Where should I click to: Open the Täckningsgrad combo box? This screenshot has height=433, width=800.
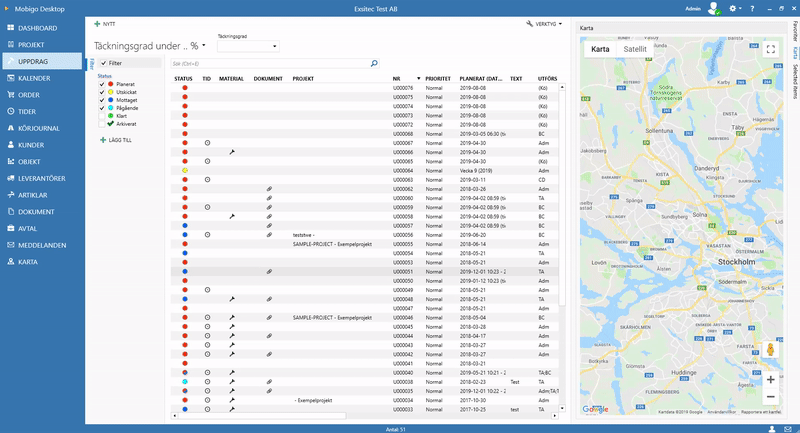point(248,46)
